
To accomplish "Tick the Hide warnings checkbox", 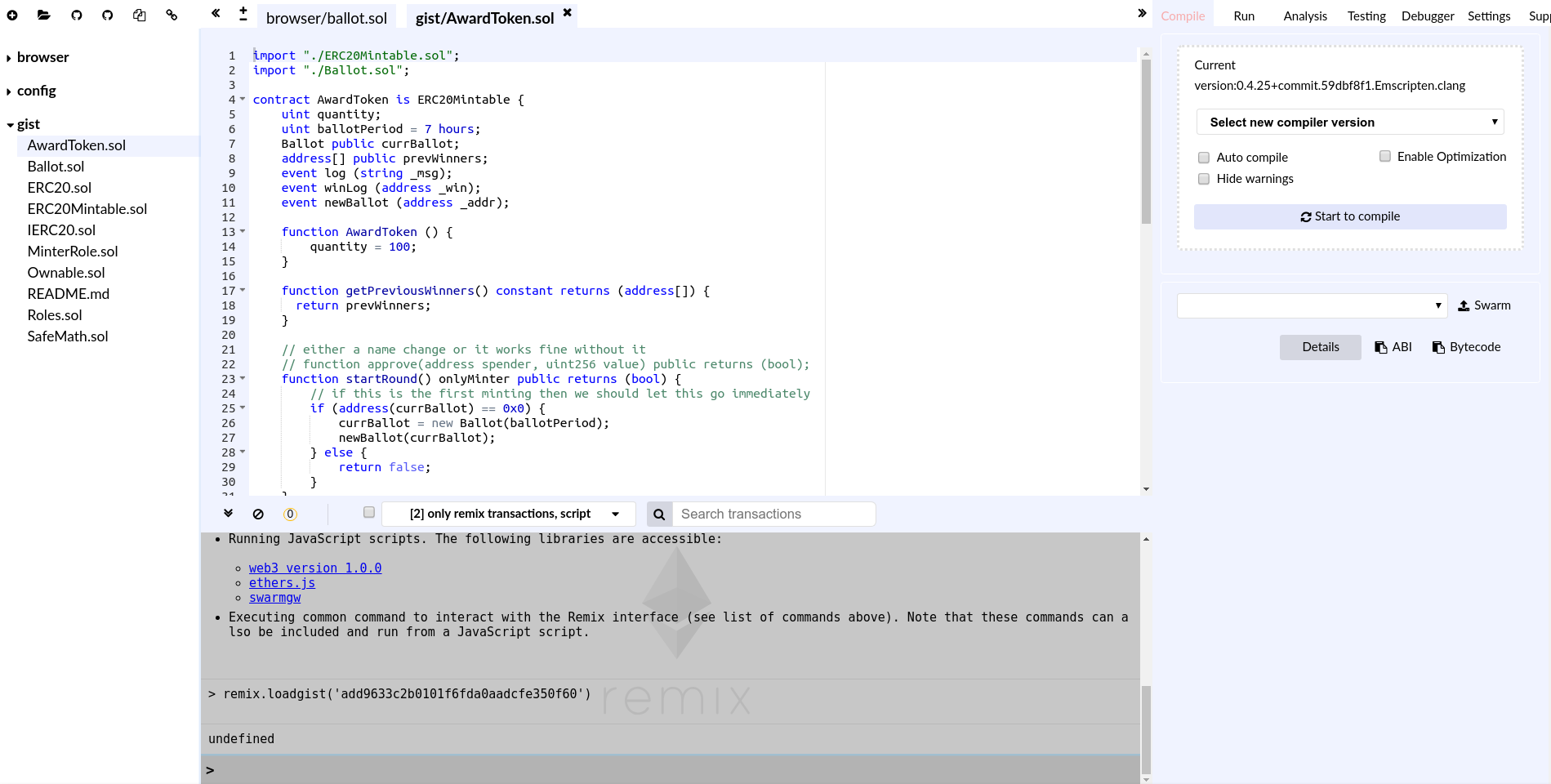I will (1204, 179).
